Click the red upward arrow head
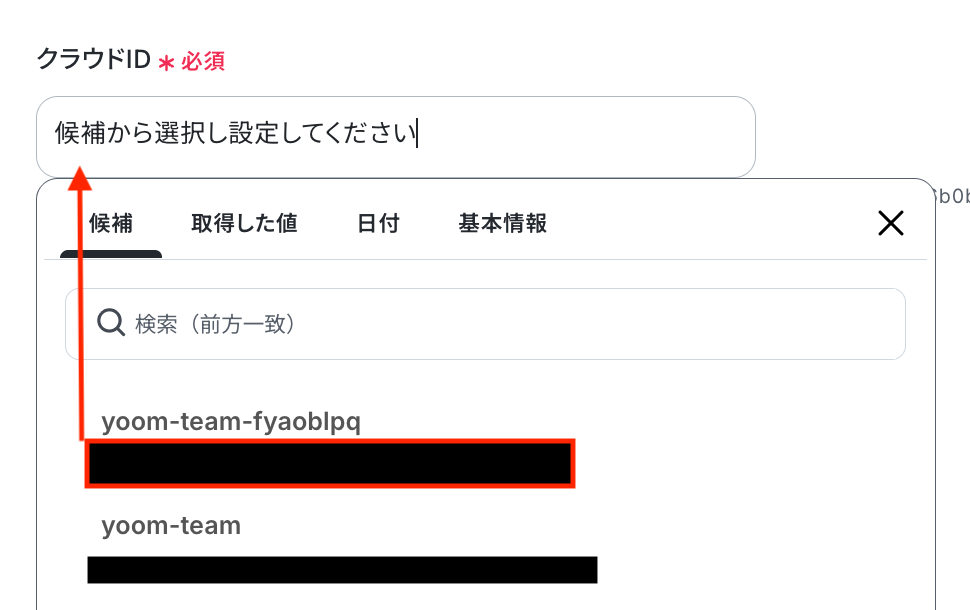 (x=80, y=179)
